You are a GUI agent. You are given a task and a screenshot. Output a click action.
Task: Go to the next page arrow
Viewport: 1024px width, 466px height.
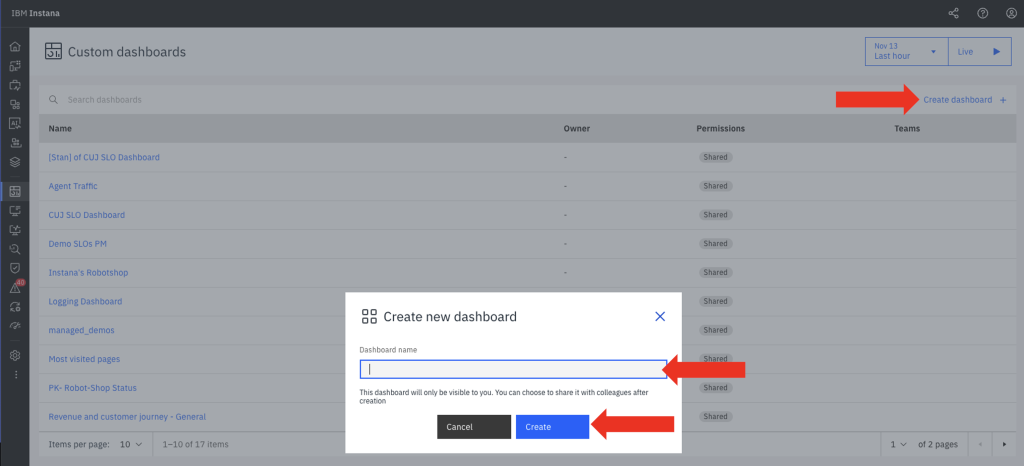tap(1004, 444)
